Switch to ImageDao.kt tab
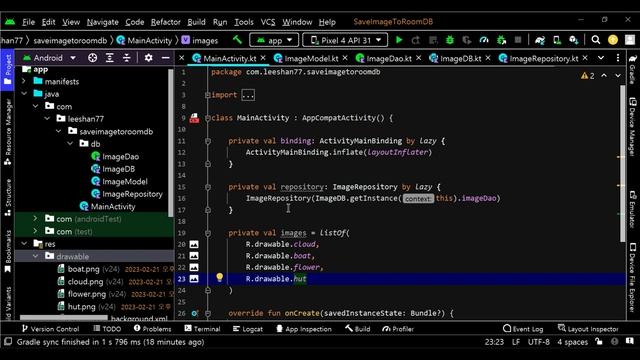This screenshot has width=640, height=360. click(389, 58)
